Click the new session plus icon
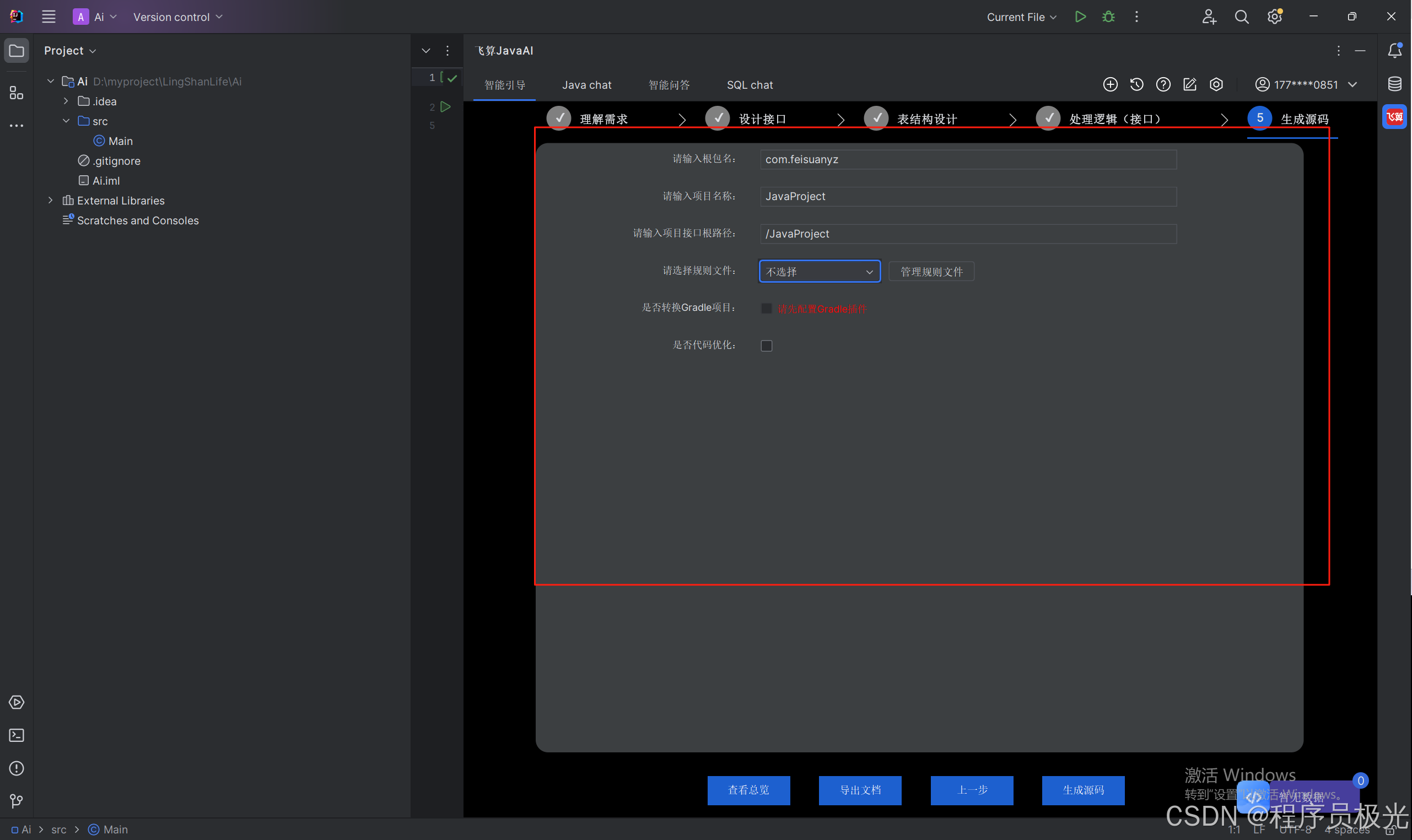 tap(1110, 85)
